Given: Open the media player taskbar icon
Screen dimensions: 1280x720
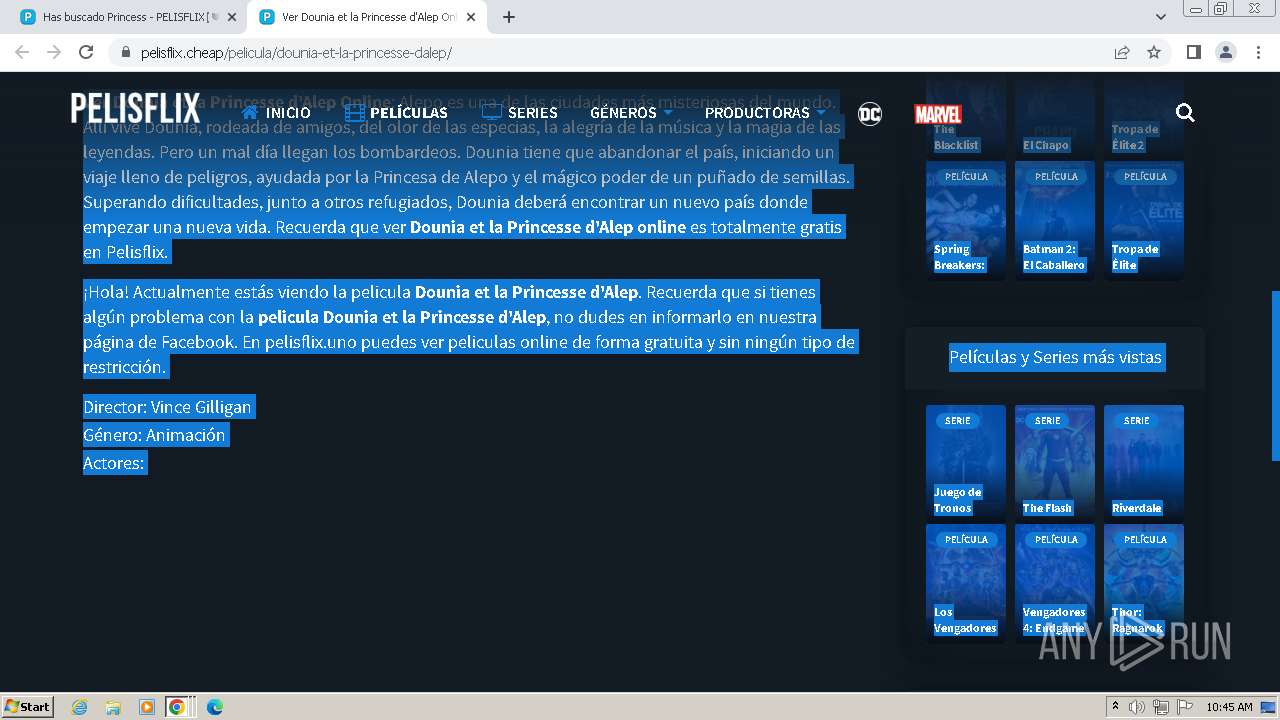Looking at the screenshot, I should pyautogui.click(x=147, y=707).
